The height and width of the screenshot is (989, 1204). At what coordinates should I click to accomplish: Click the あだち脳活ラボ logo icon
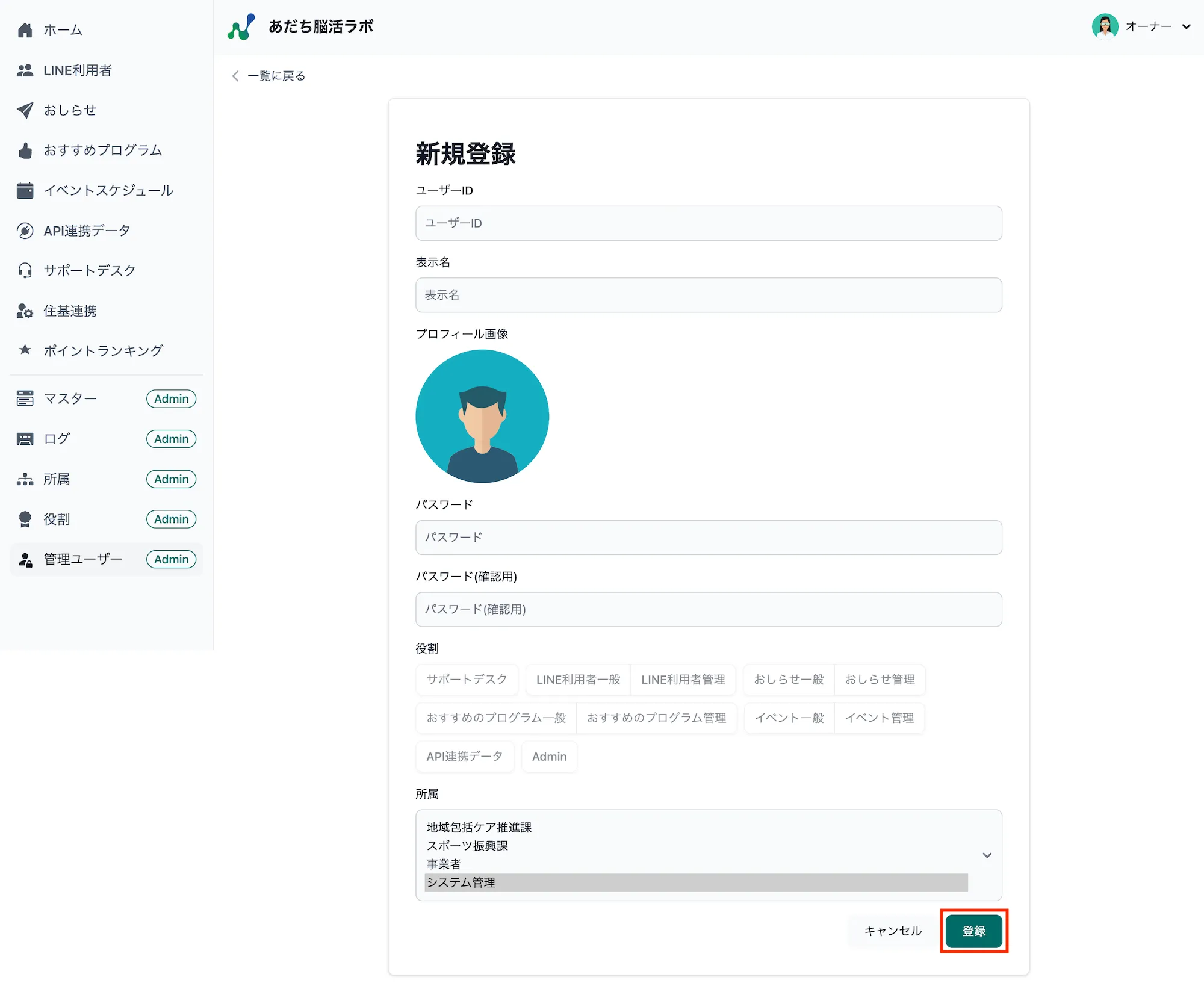coord(241,27)
